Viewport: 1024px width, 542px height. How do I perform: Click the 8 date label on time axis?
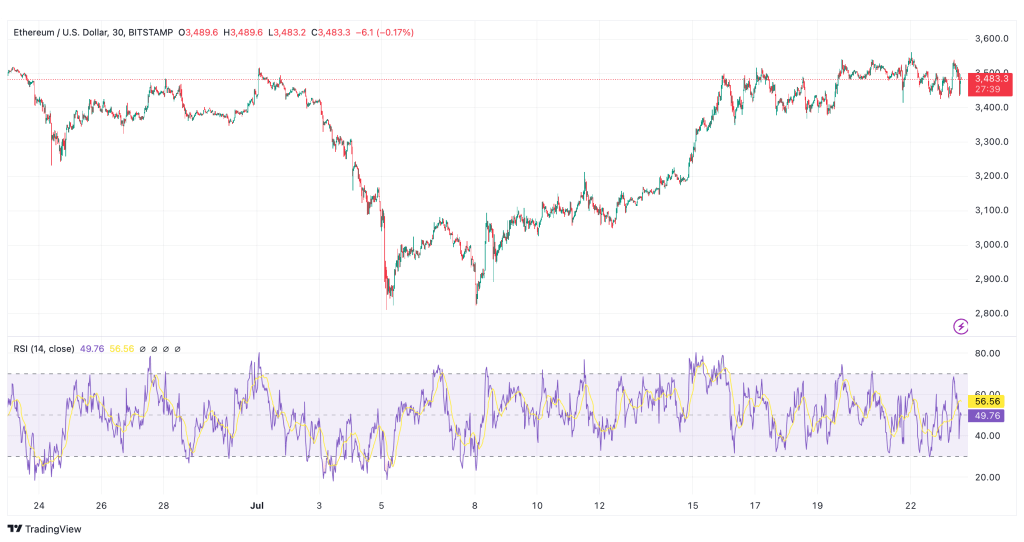coord(475,505)
